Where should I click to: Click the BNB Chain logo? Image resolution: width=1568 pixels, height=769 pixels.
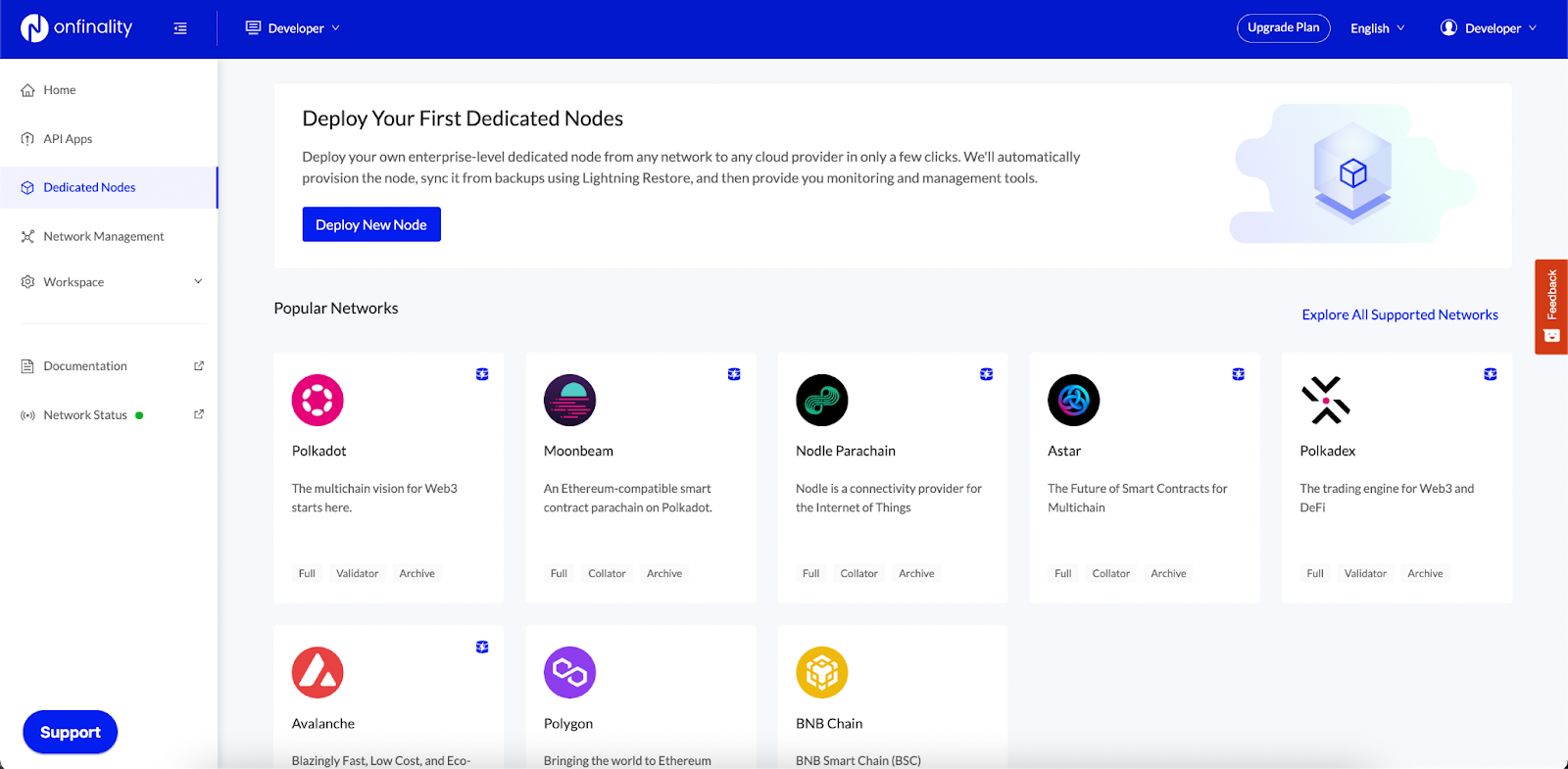point(821,673)
